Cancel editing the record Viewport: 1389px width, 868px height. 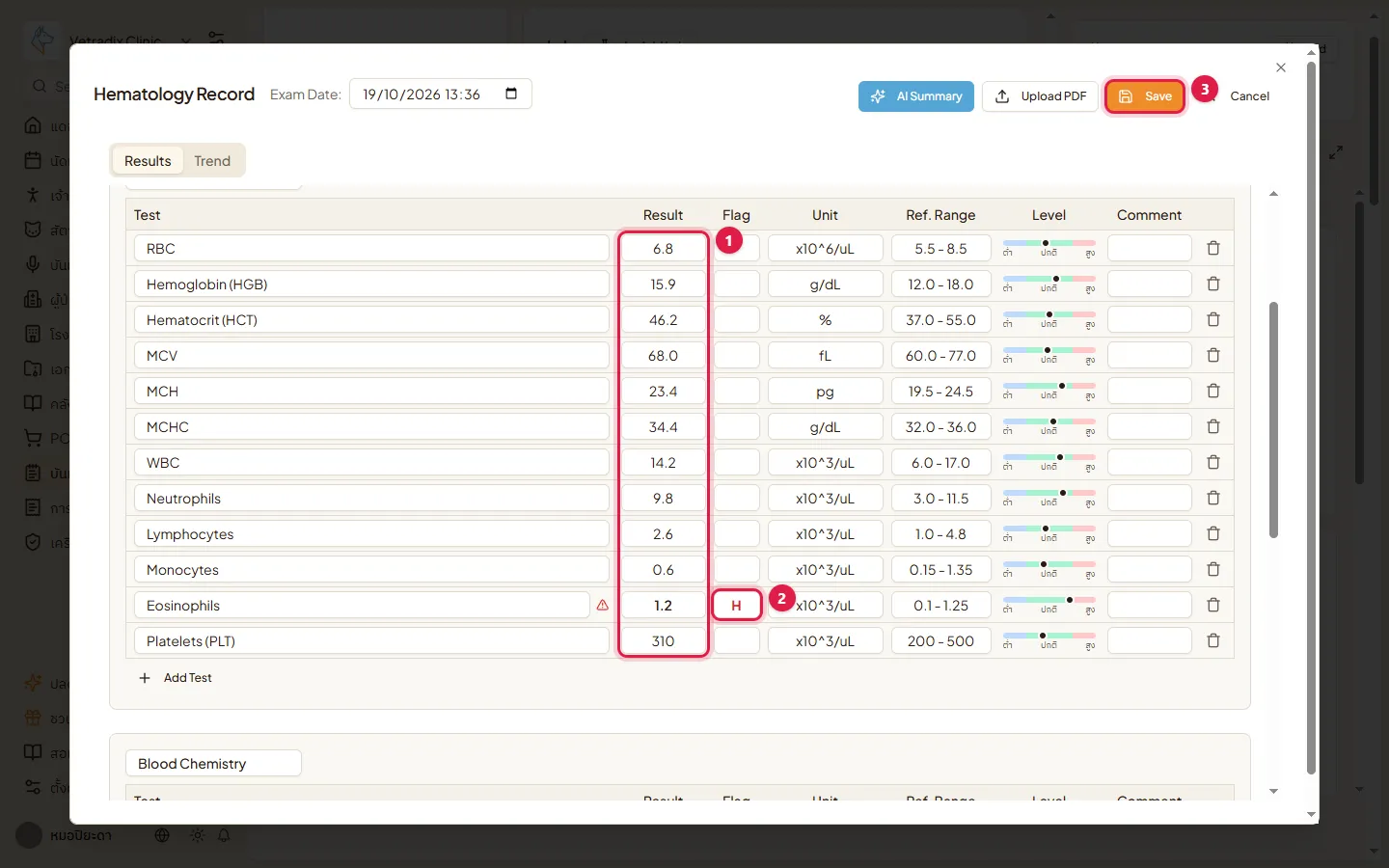[1250, 96]
